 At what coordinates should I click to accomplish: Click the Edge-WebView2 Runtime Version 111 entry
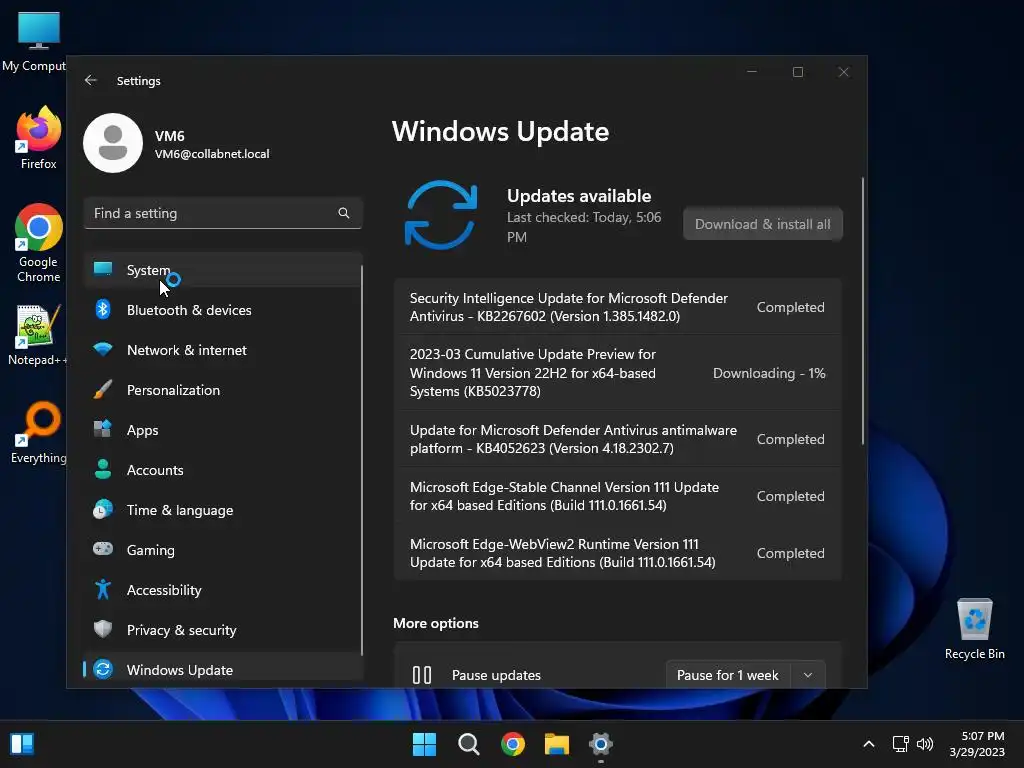618,552
